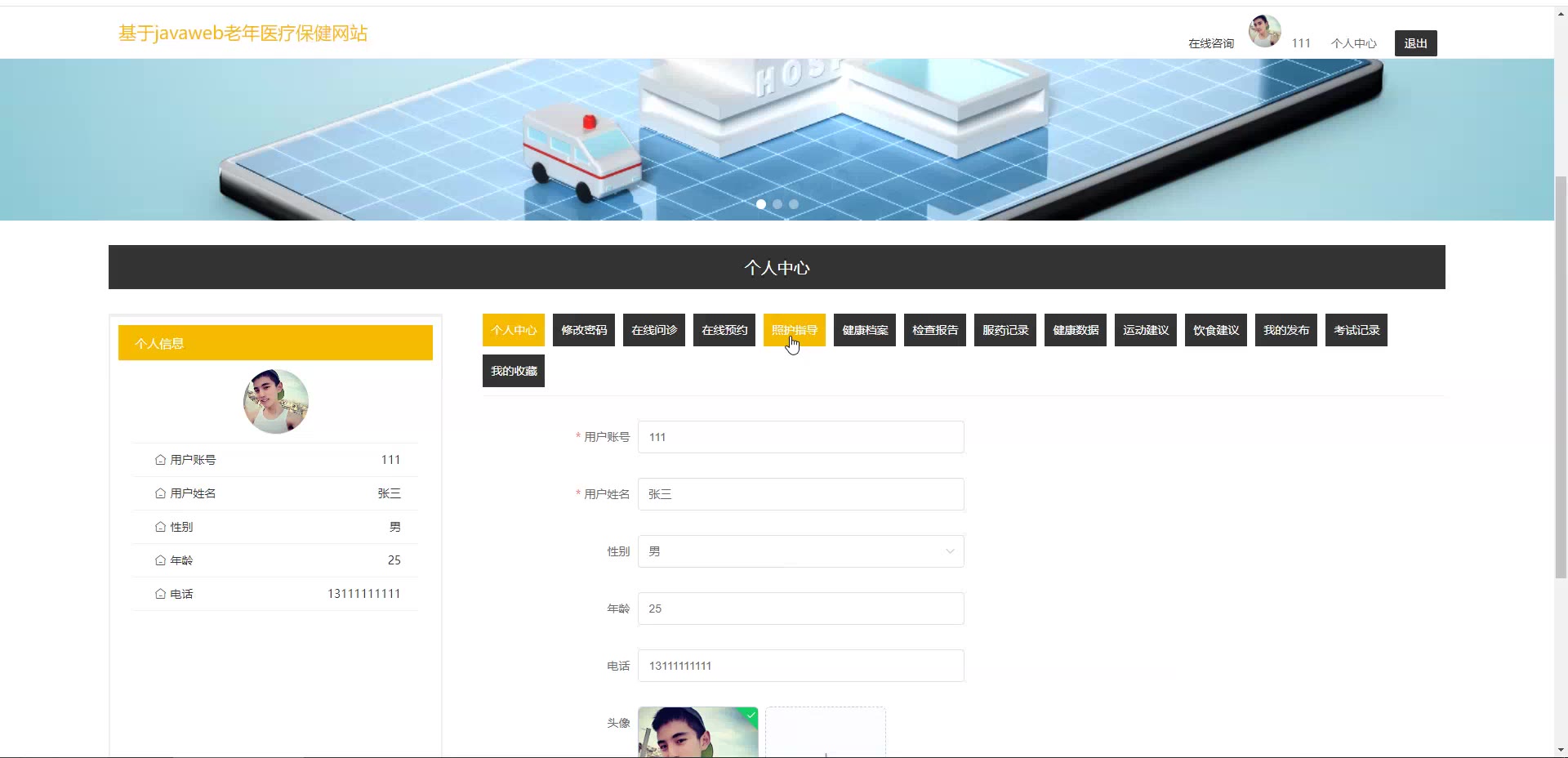Open the 健康档案 tab

click(865, 330)
